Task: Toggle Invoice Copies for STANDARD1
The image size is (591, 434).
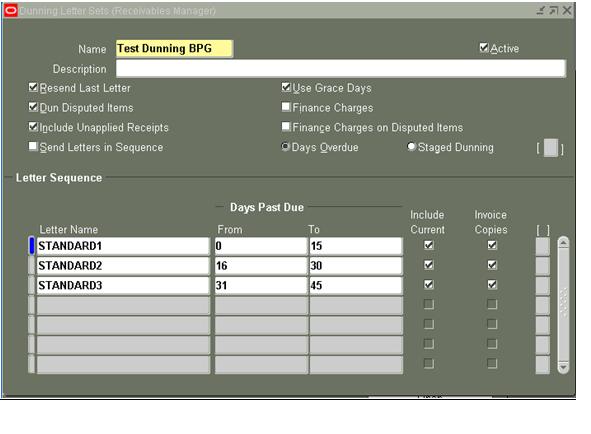Action: click(492, 245)
